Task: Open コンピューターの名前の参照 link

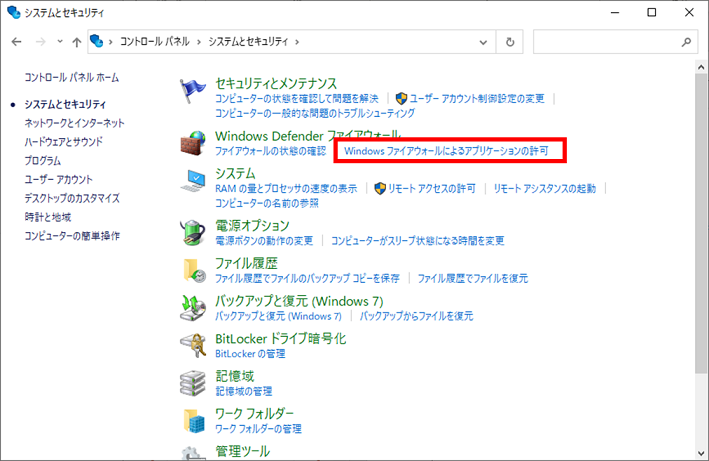Action: [x=267, y=203]
